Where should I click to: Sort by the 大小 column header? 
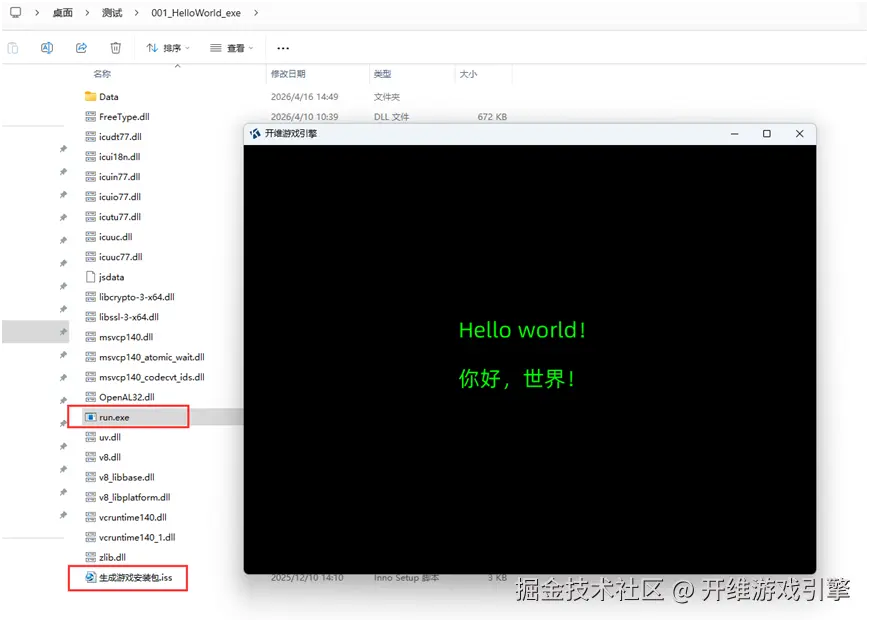pos(468,74)
